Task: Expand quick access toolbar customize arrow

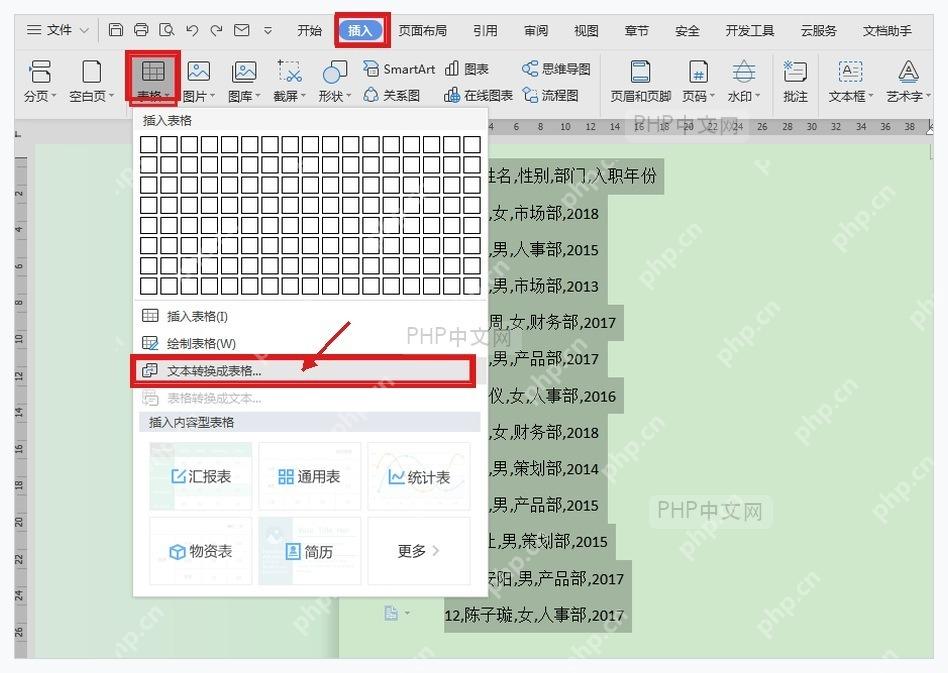Action: pyautogui.click(x=268, y=30)
